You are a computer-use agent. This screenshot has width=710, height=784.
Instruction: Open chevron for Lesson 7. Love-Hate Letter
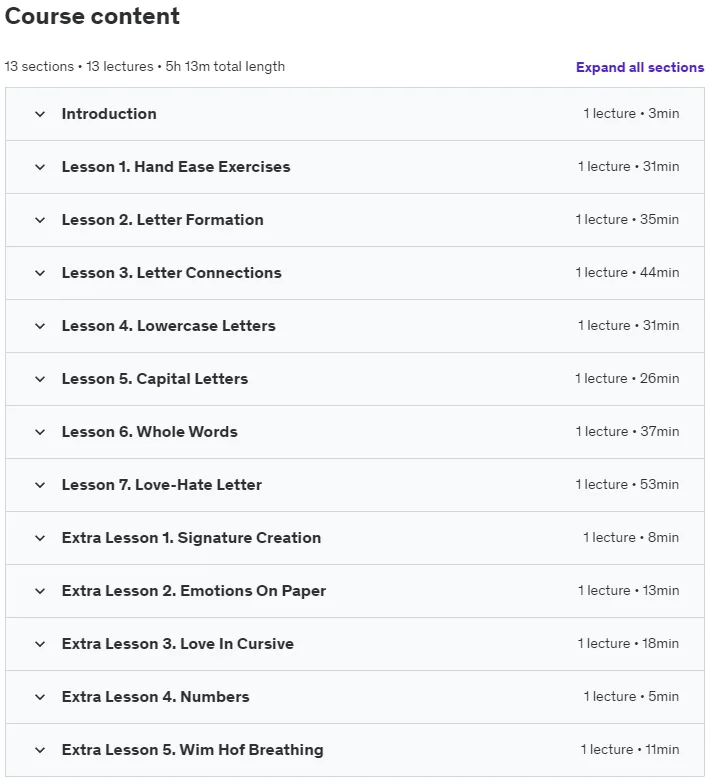click(x=40, y=485)
